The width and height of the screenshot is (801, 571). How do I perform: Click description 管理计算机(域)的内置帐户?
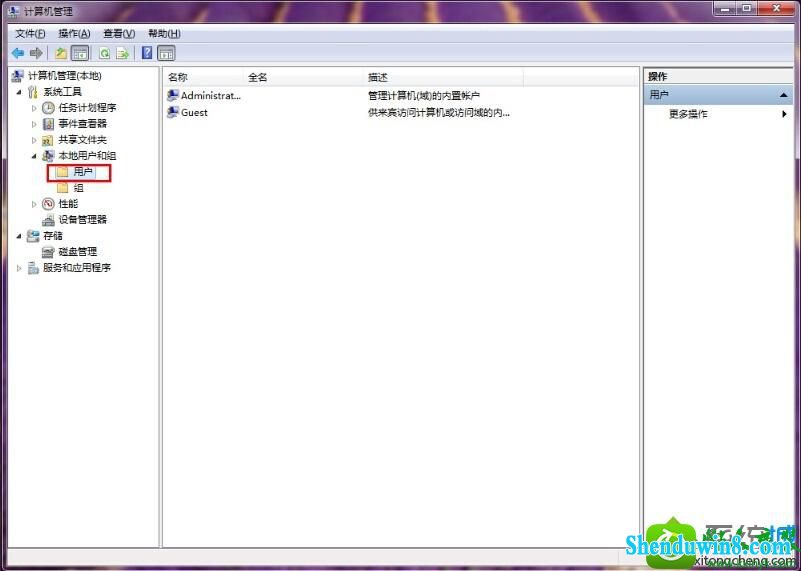pos(423,96)
